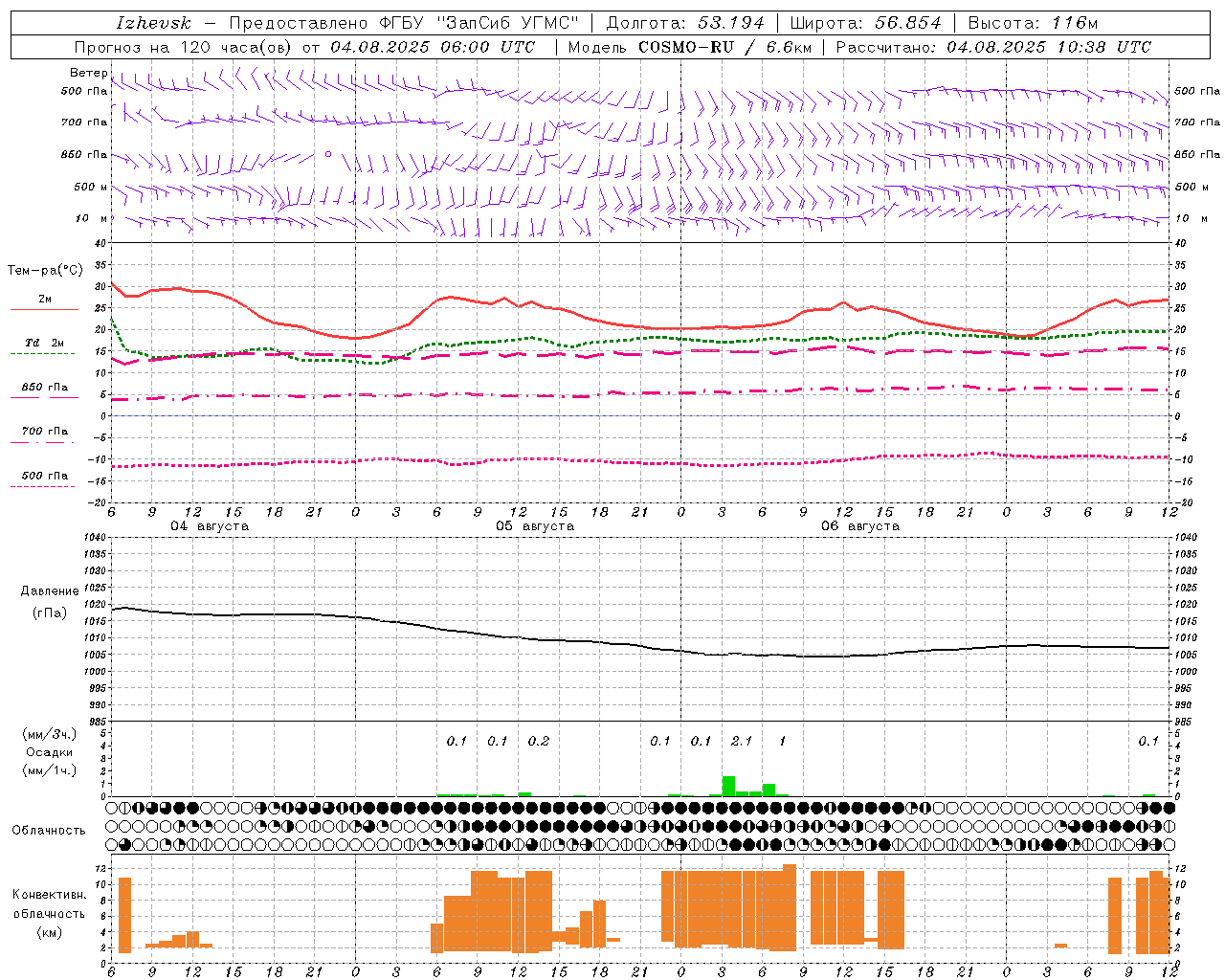Select the 2.1 three-hour precipitation value
The width and height of the screenshot is (1225, 980).
click(742, 741)
